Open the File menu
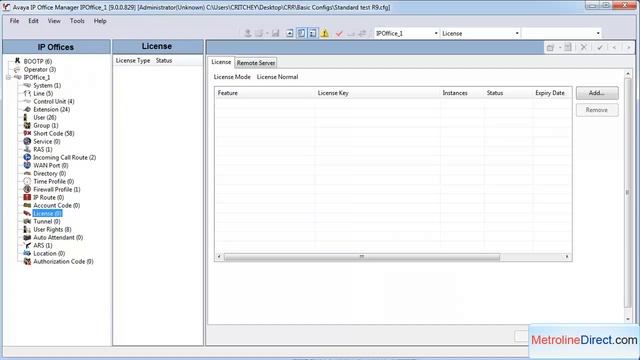Viewport: 640px width, 360px height. pos(14,21)
